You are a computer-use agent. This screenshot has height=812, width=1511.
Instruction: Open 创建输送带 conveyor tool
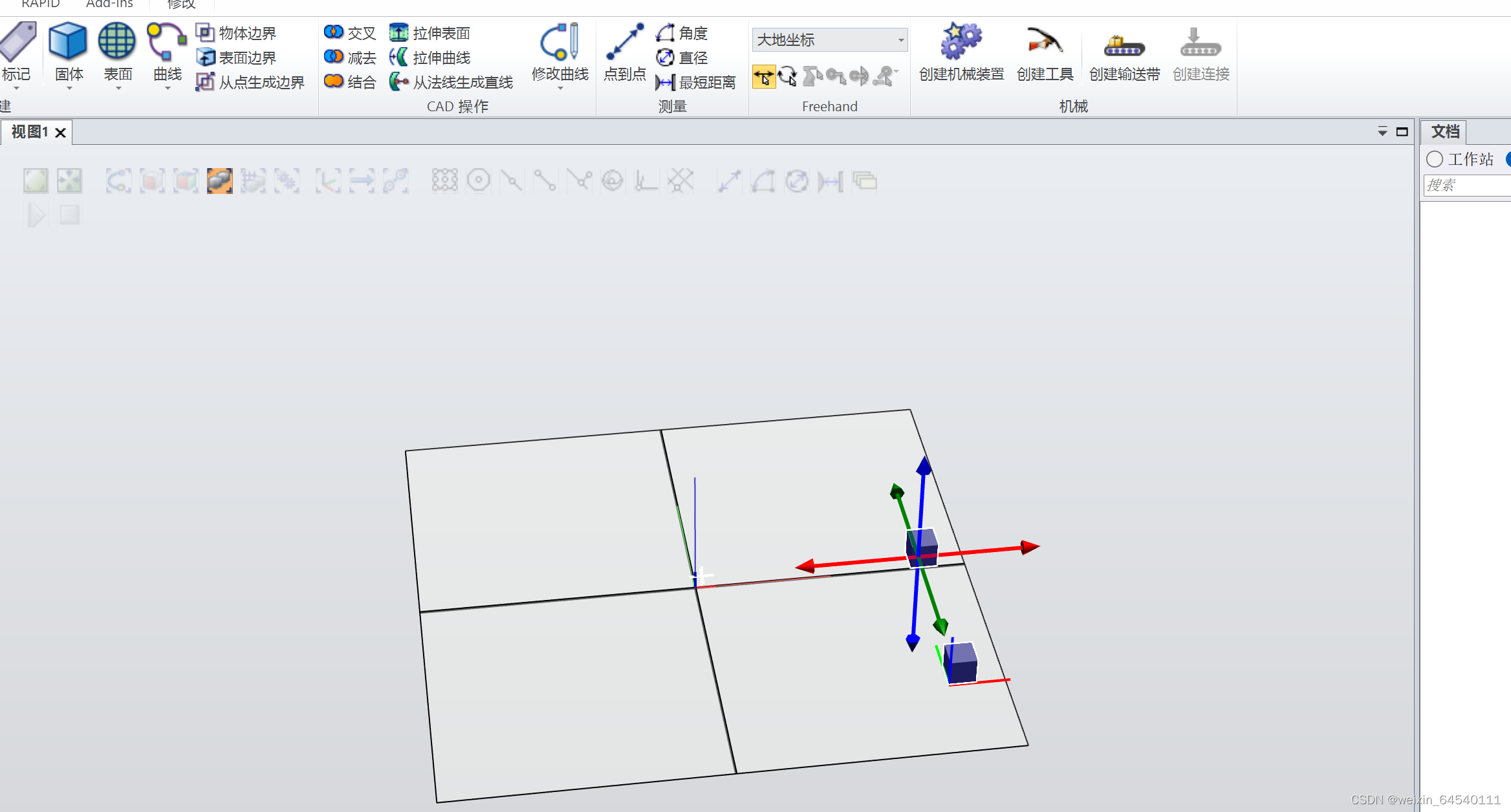[x=1124, y=45]
